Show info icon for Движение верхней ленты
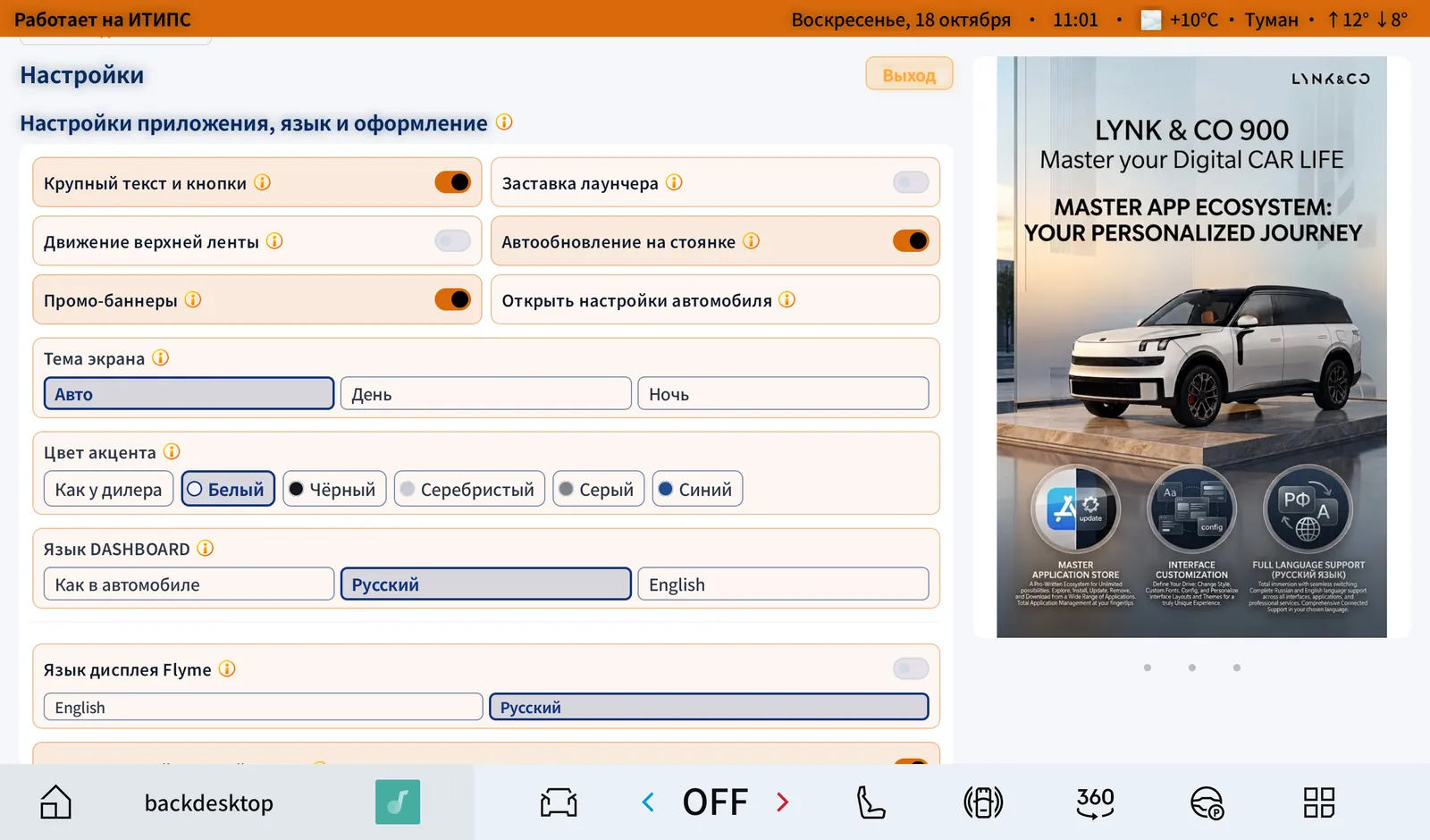Image resolution: width=1430 pixels, height=840 pixels. 274,241
